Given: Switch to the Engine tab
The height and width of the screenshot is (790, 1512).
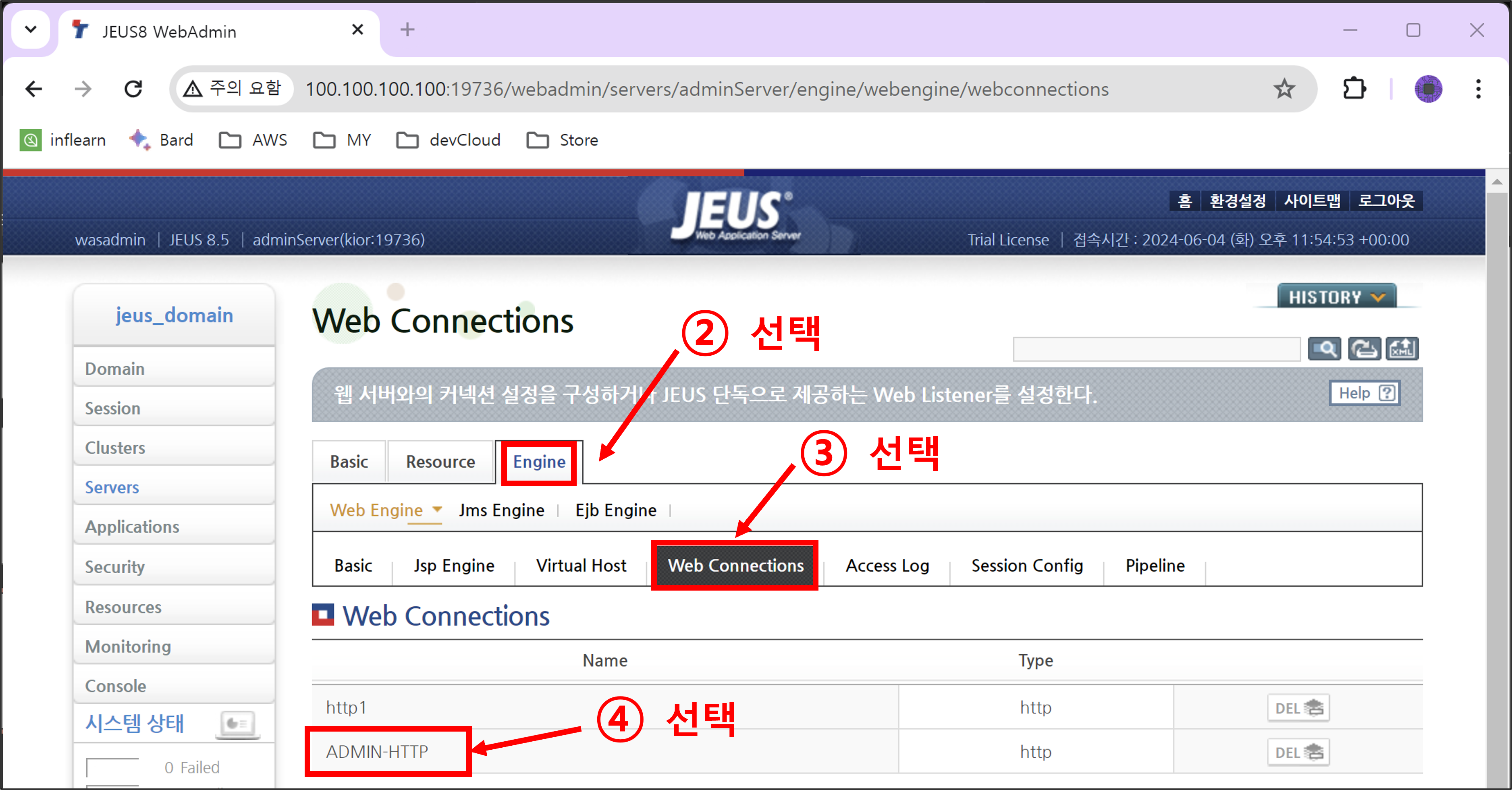Looking at the screenshot, I should (539, 462).
